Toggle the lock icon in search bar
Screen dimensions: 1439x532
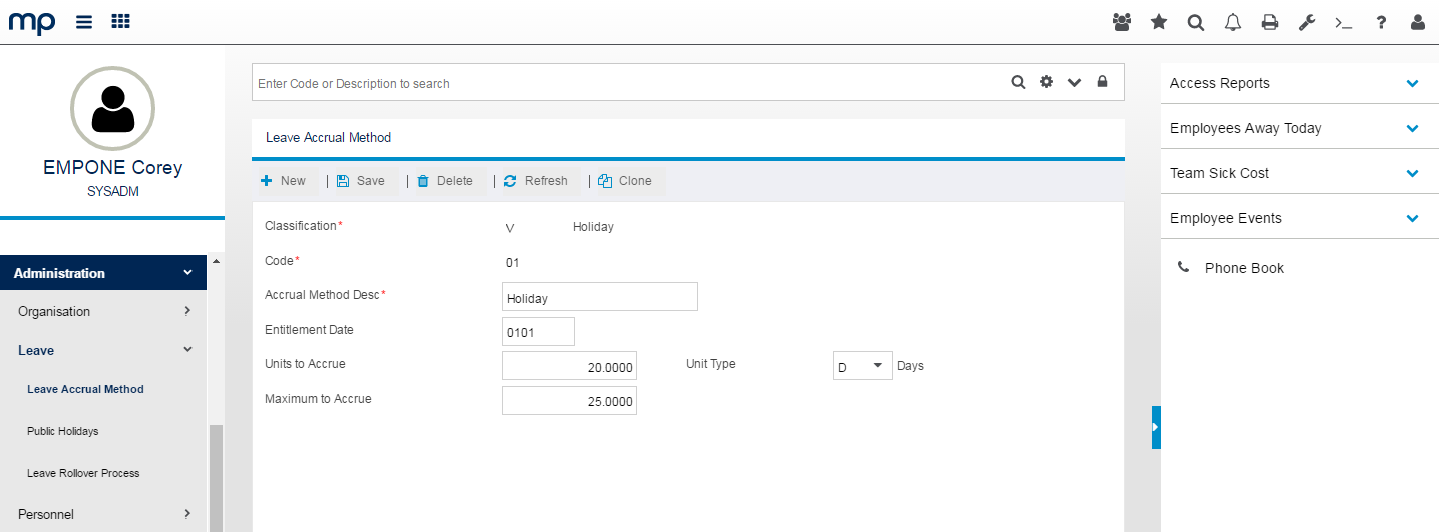point(1103,82)
